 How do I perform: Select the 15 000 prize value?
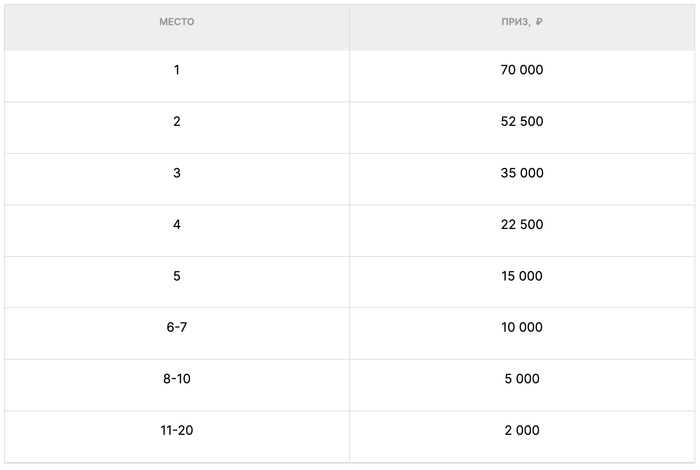click(x=522, y=276)
